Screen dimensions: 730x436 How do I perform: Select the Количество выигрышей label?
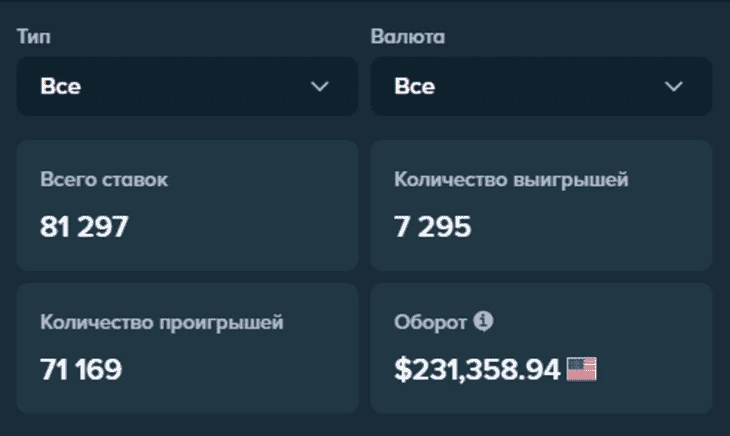pyautogui.click(x=511, y=181)
